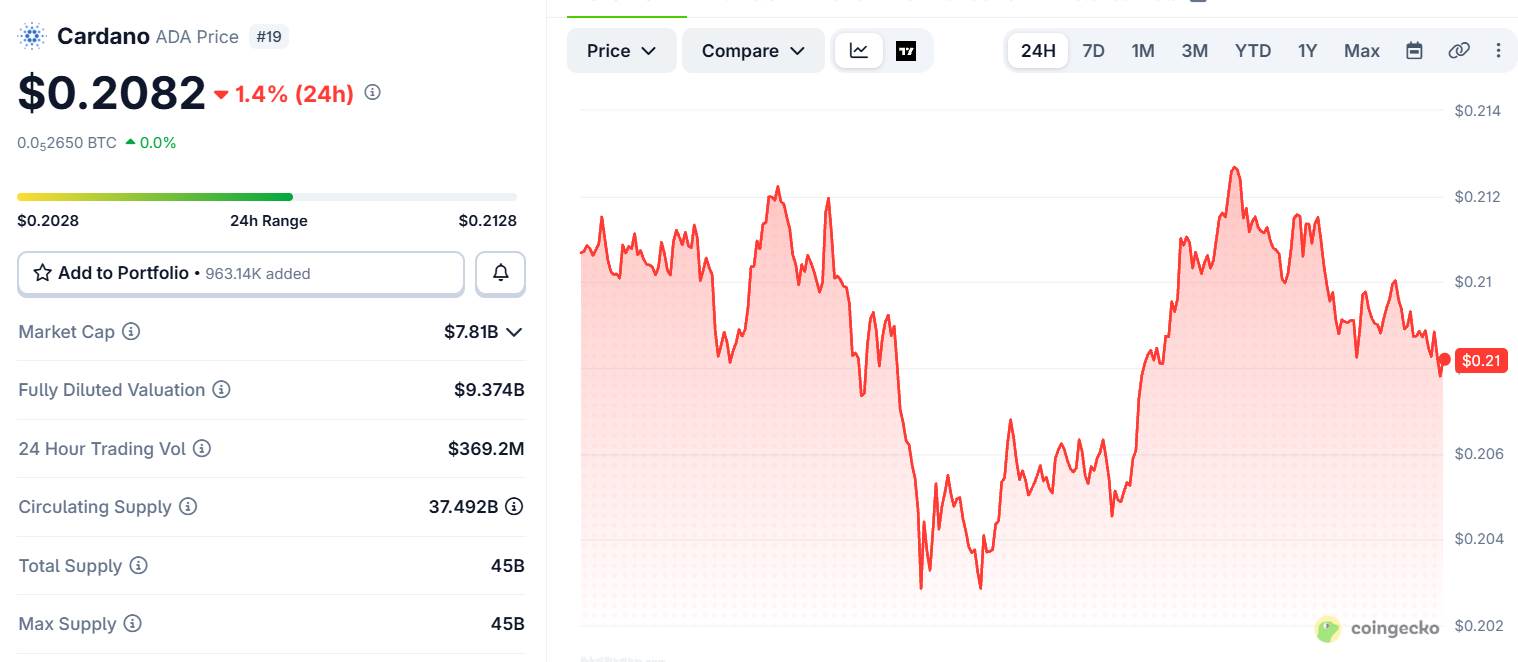Click the info icon beside Circulating Supply value
This screenshot has width=1518, height=662.
coord(514,507)
